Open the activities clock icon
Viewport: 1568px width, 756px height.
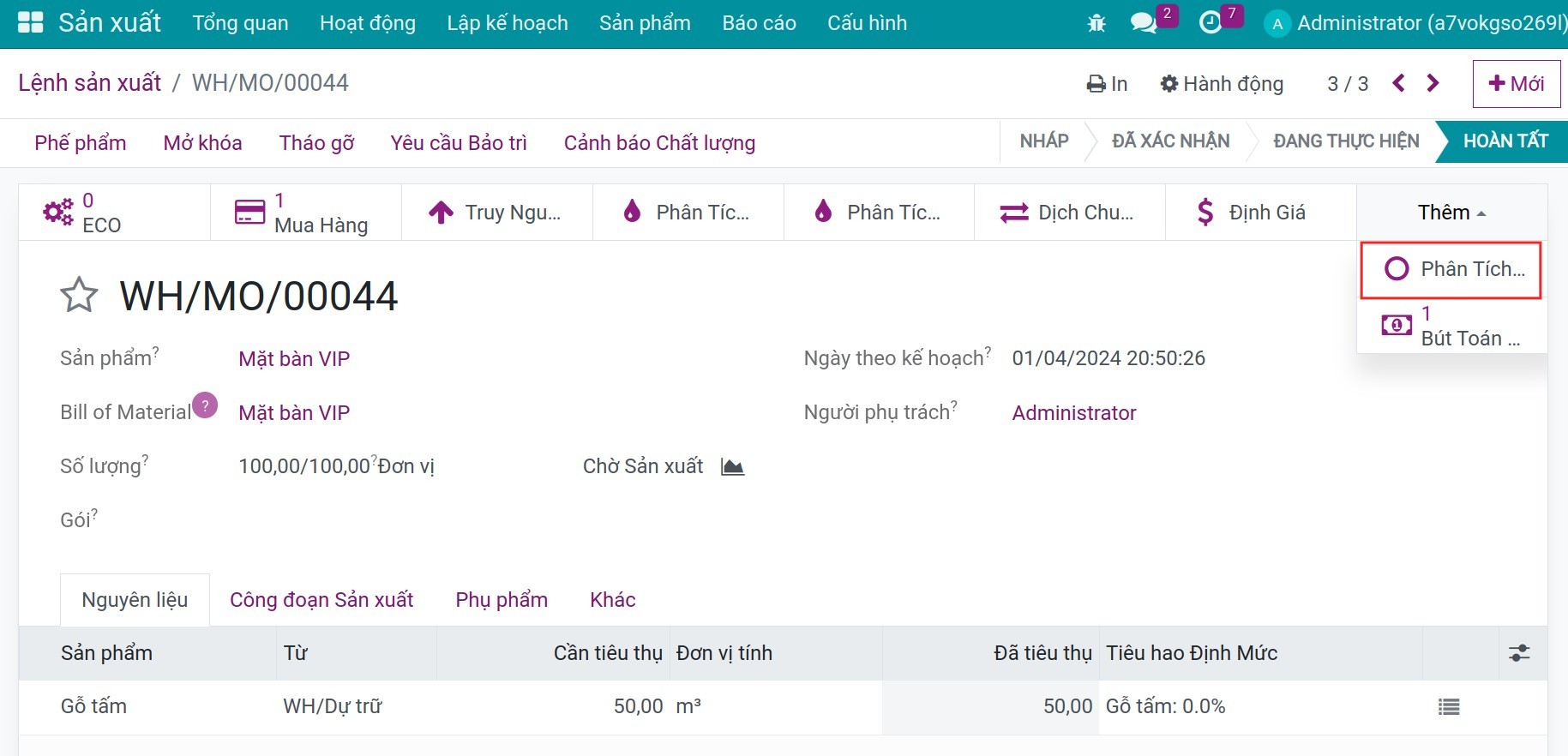[1210, 23]
